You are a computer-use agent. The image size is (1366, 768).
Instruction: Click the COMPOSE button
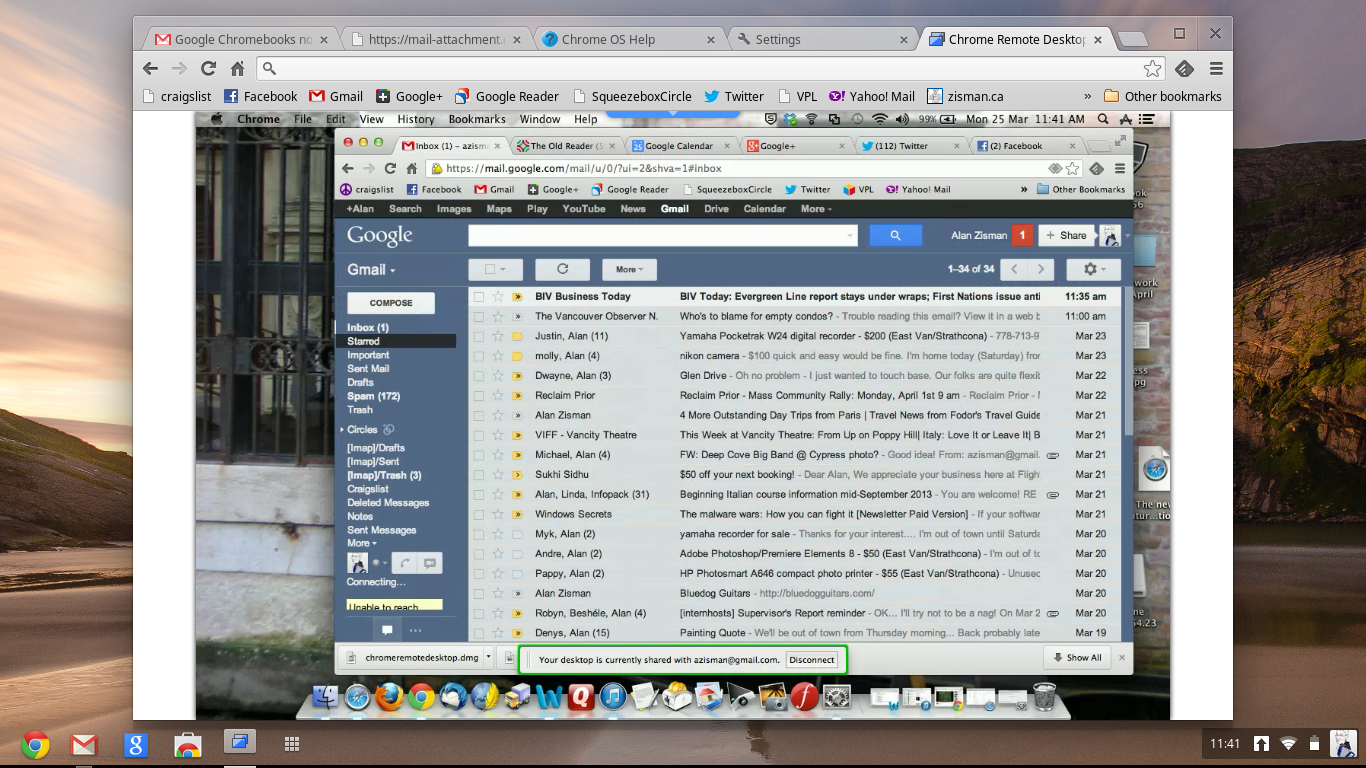(391, 303)
